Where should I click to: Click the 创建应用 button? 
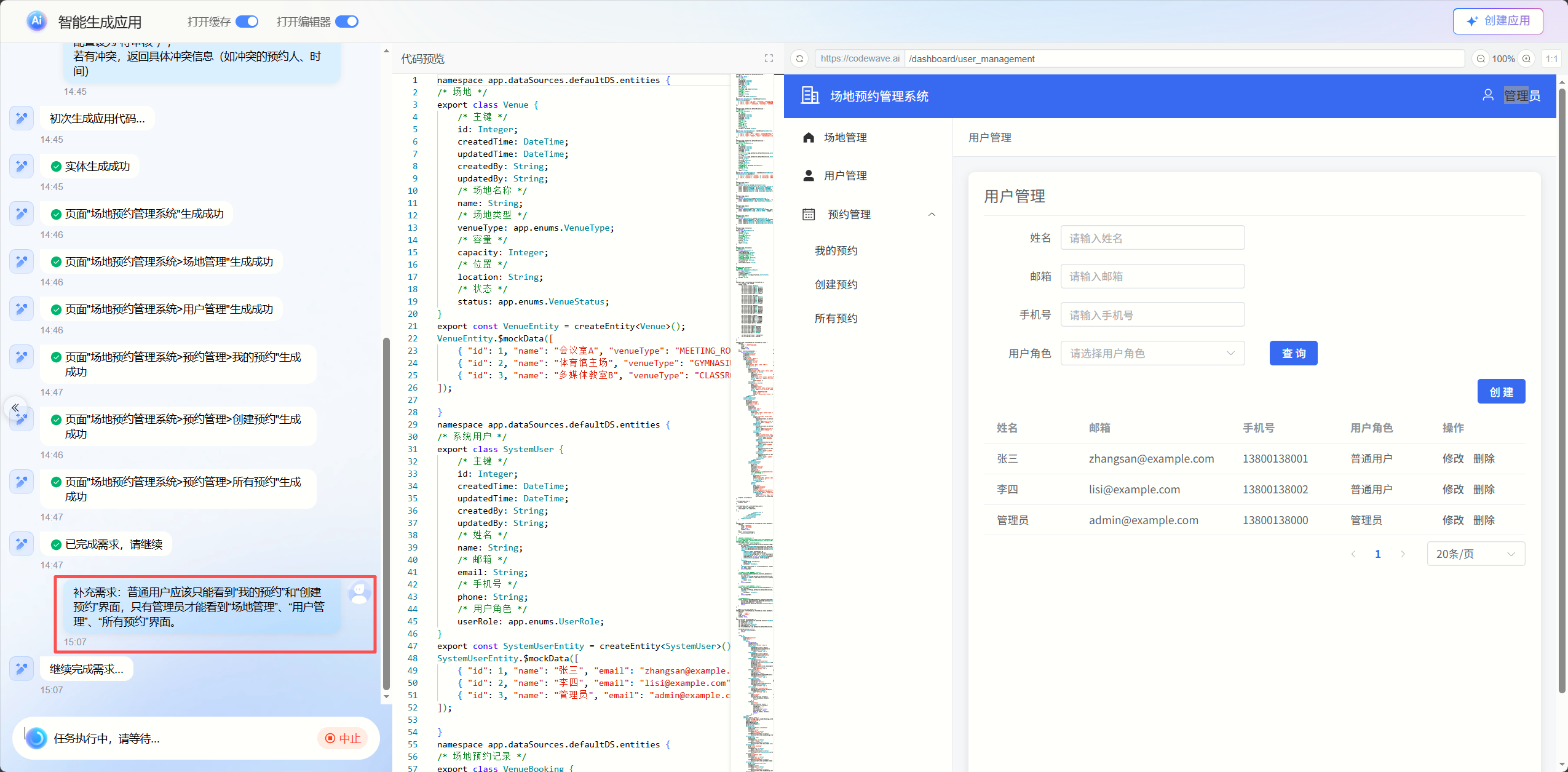1498,22
